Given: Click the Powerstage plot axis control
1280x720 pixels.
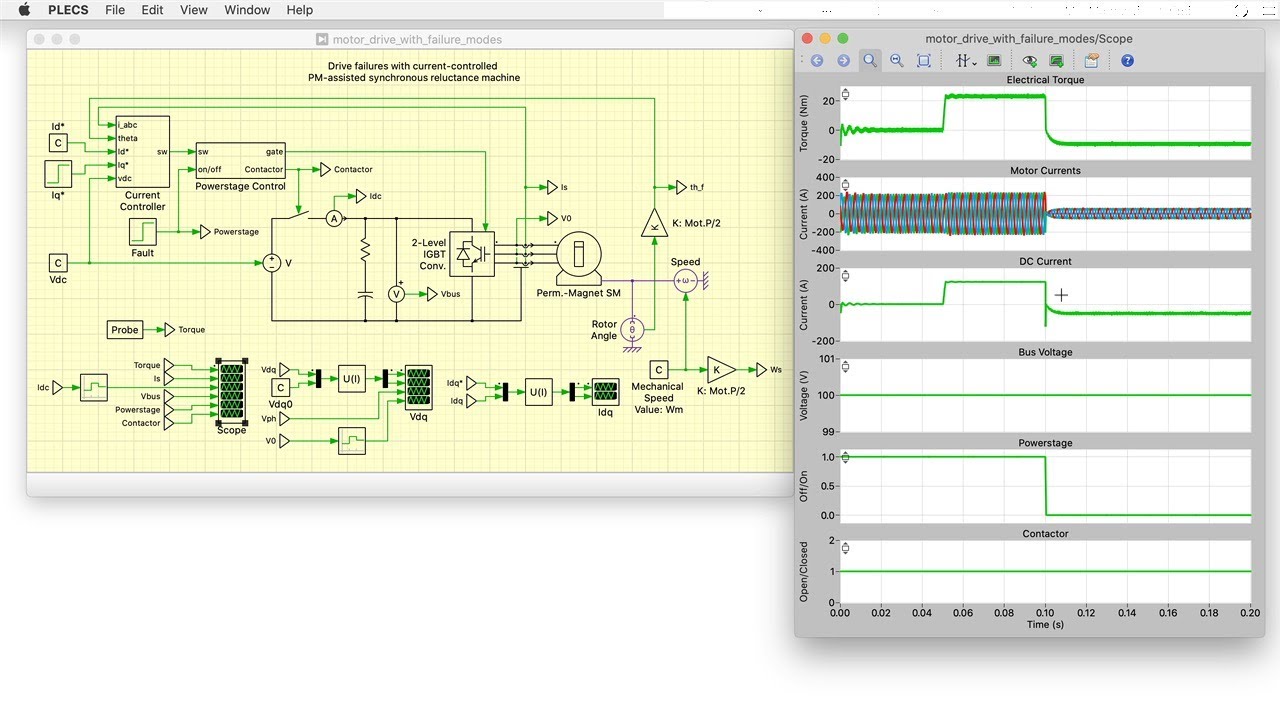Looking at the screenshot, I should [846, 458].
